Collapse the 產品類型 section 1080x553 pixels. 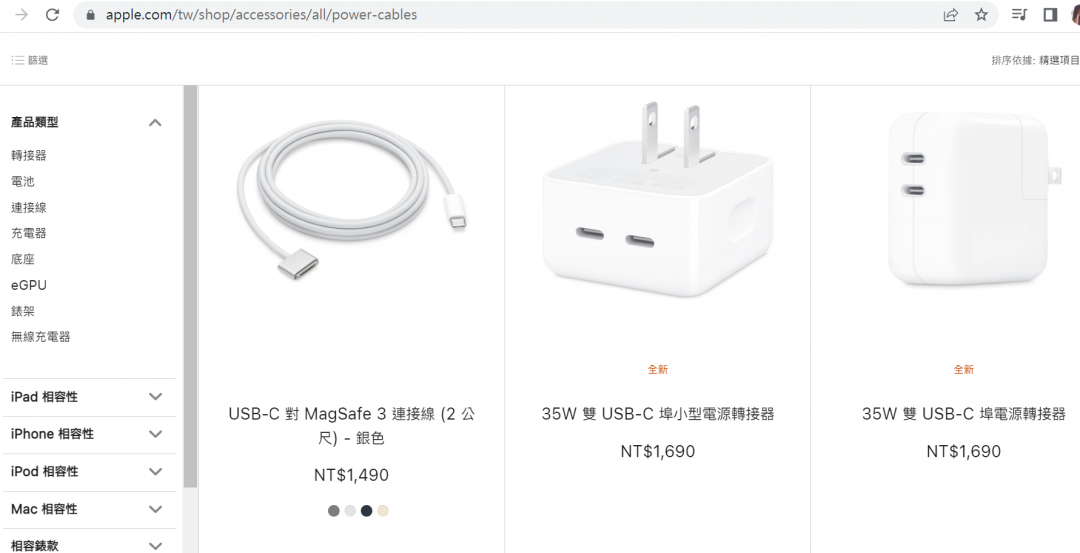click(156, 123)
